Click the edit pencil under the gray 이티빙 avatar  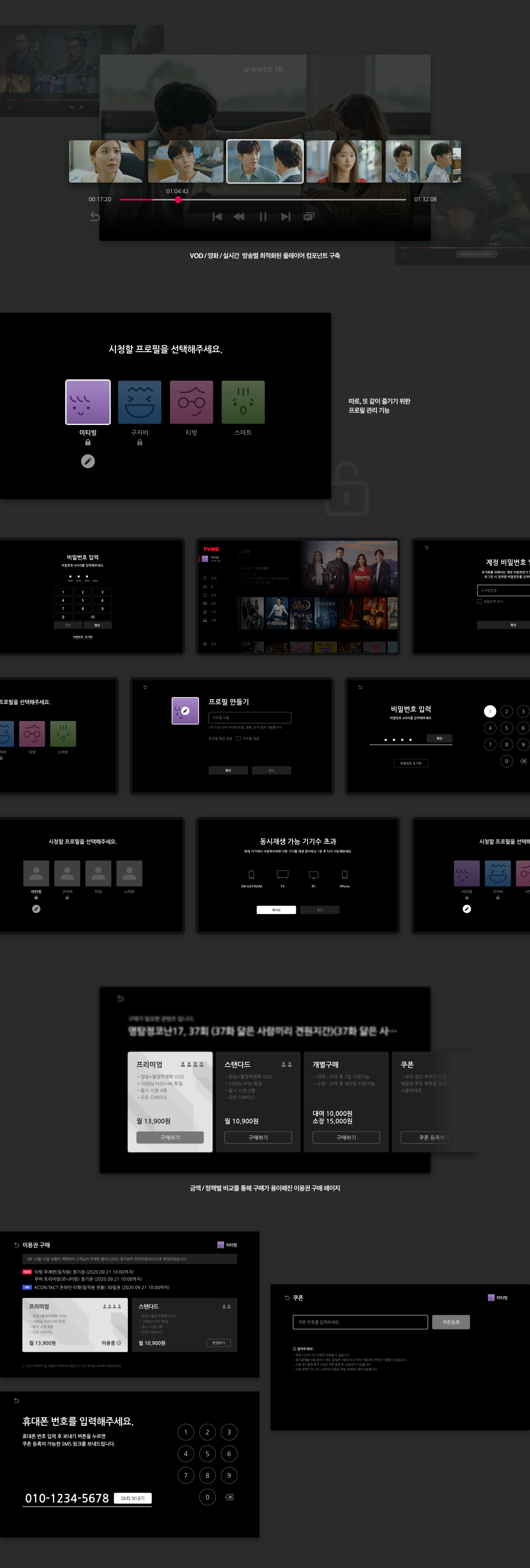click(36, 909)
